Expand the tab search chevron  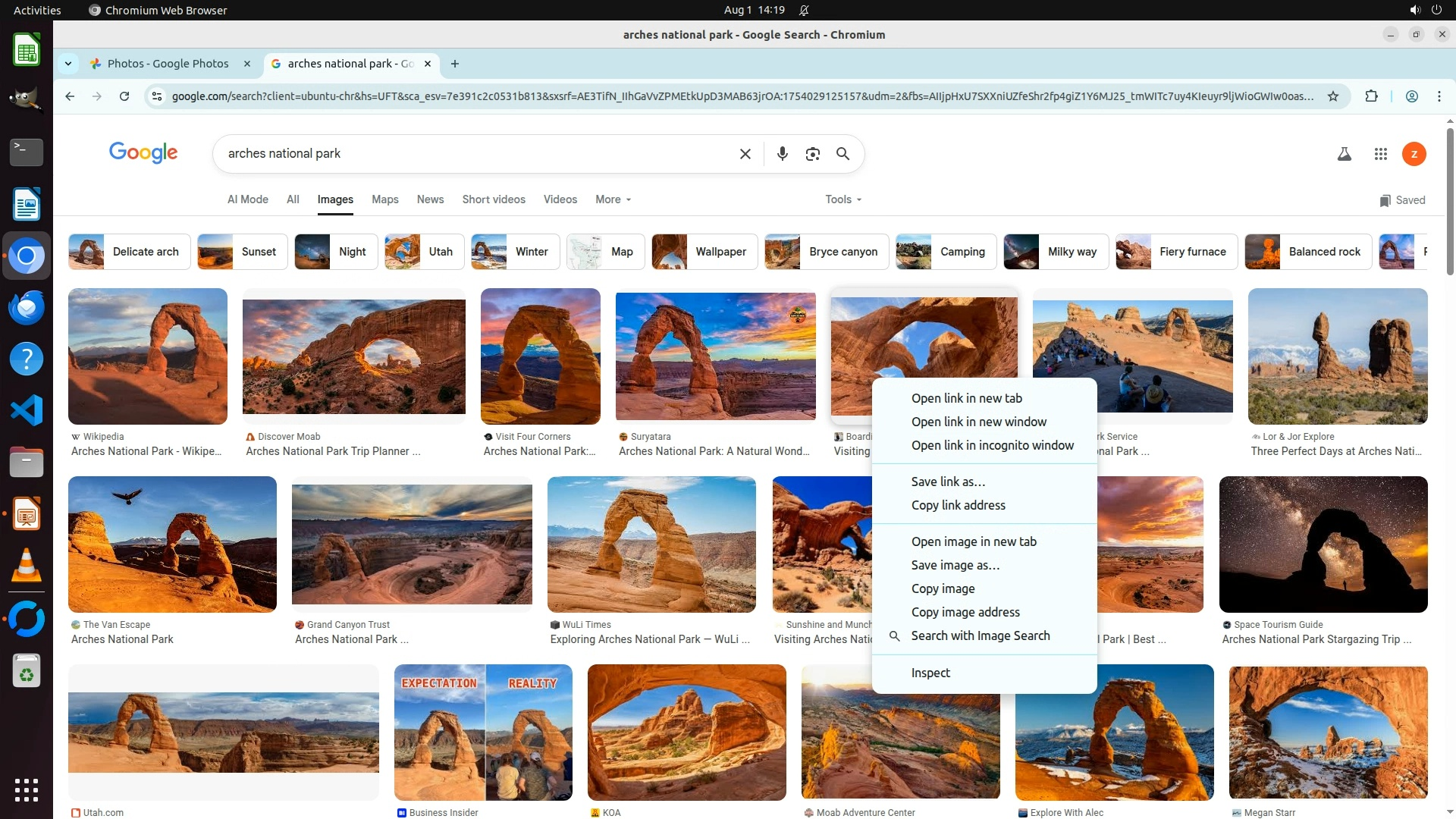[68, 64]
